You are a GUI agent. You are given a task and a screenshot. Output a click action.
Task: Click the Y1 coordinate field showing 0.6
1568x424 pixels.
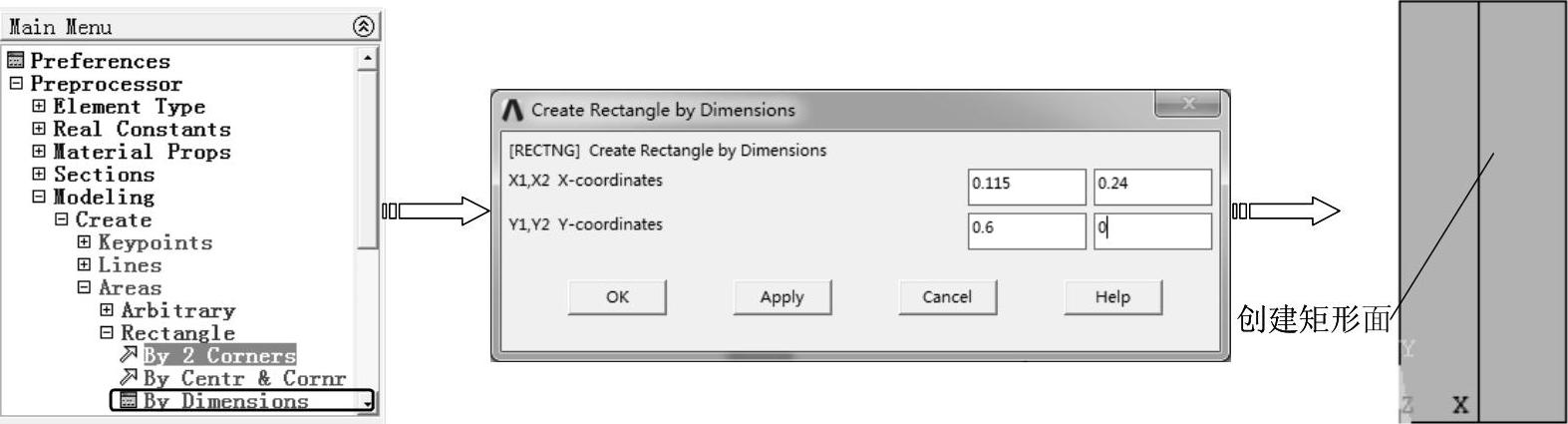tap(1026, 229)
